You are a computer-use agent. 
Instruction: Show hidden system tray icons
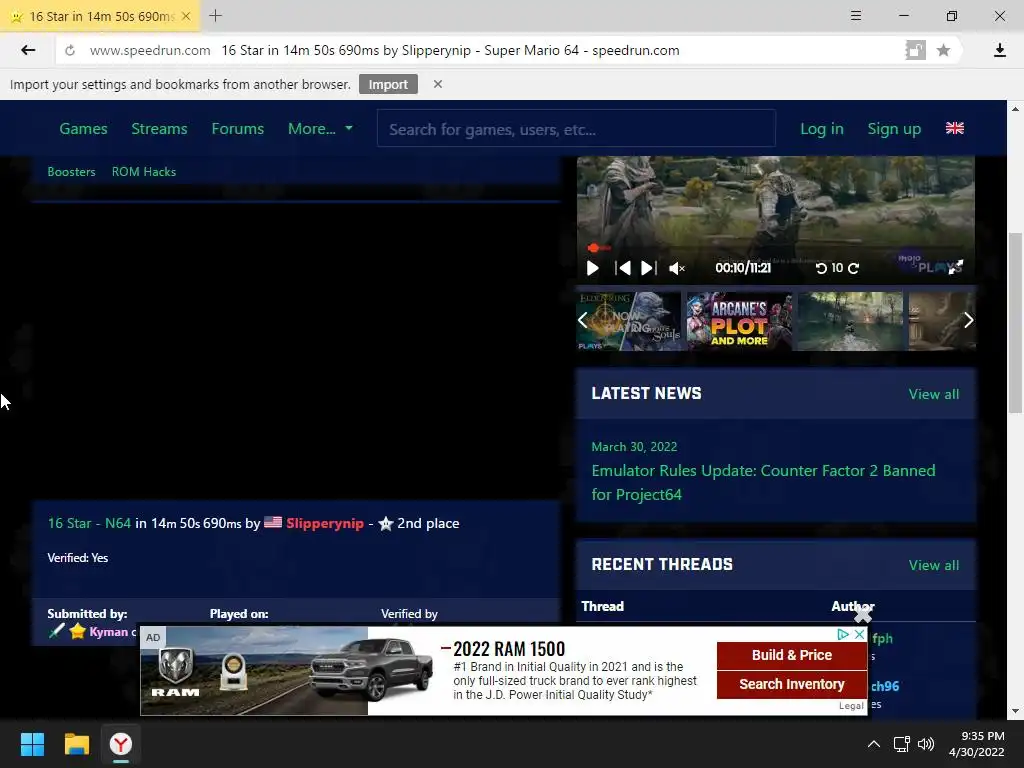(873, 744)
